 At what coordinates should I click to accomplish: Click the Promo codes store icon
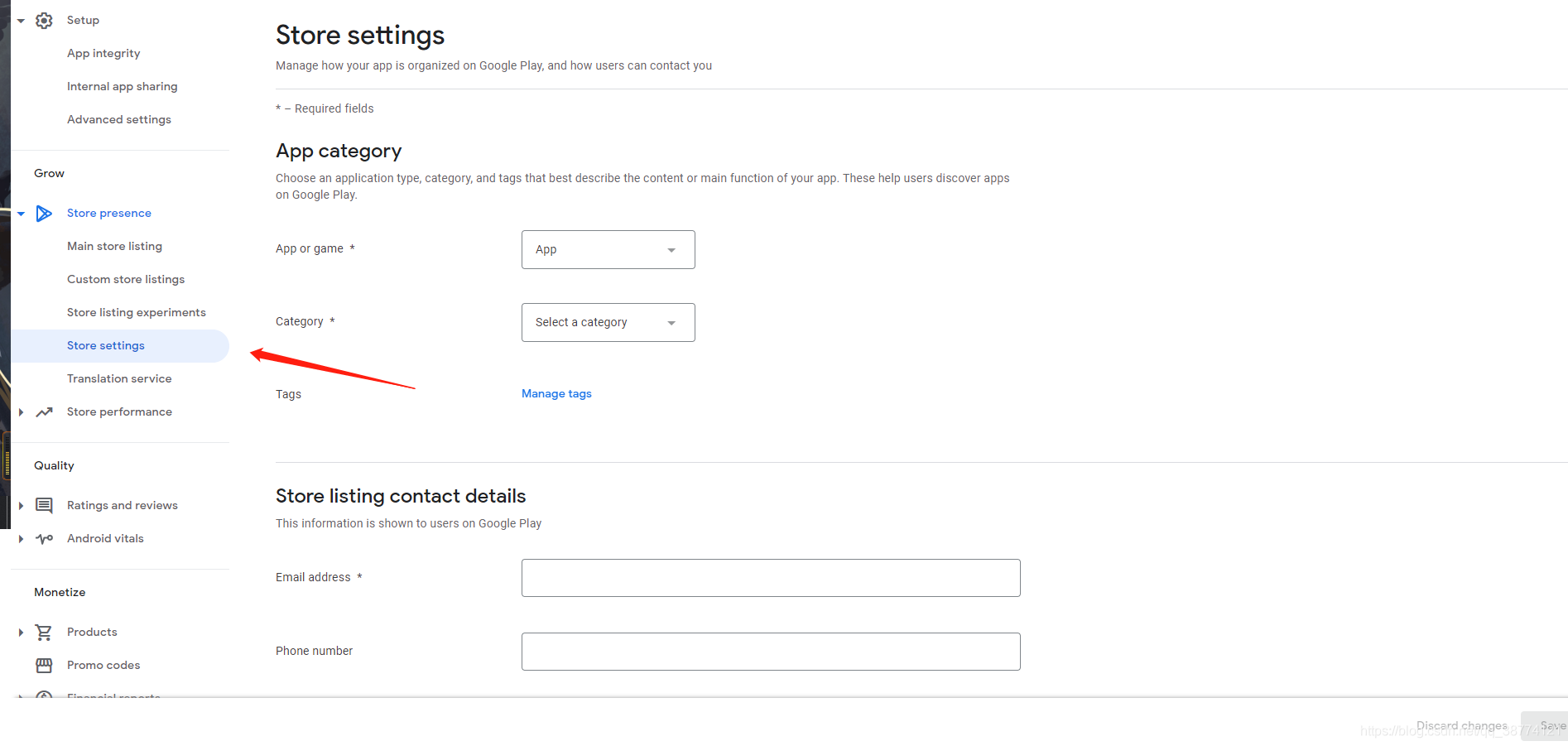coord(44,666)
